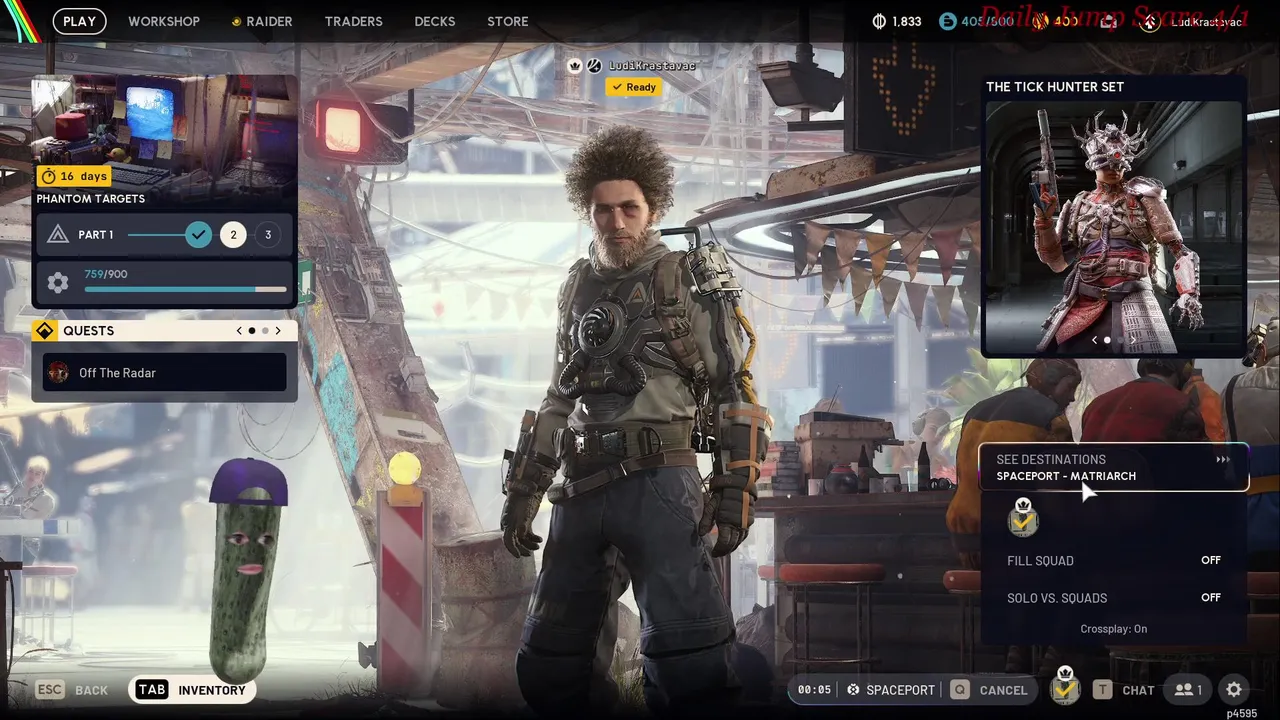Screen dimensions: 1280x720
Task: Select step 3 of Phantom Targets
Action: (267, 235)
